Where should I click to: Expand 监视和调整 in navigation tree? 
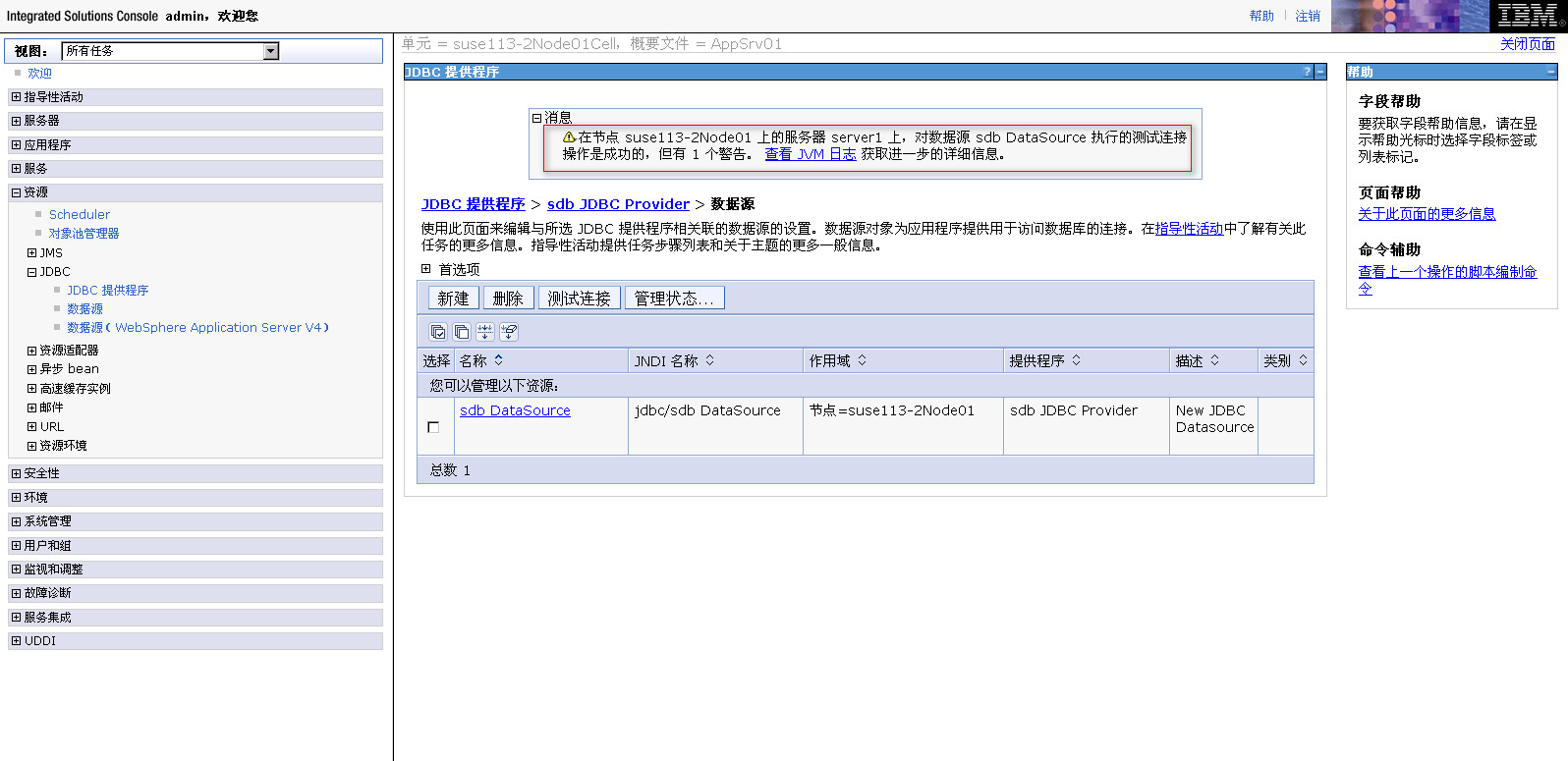pos(16,570)
